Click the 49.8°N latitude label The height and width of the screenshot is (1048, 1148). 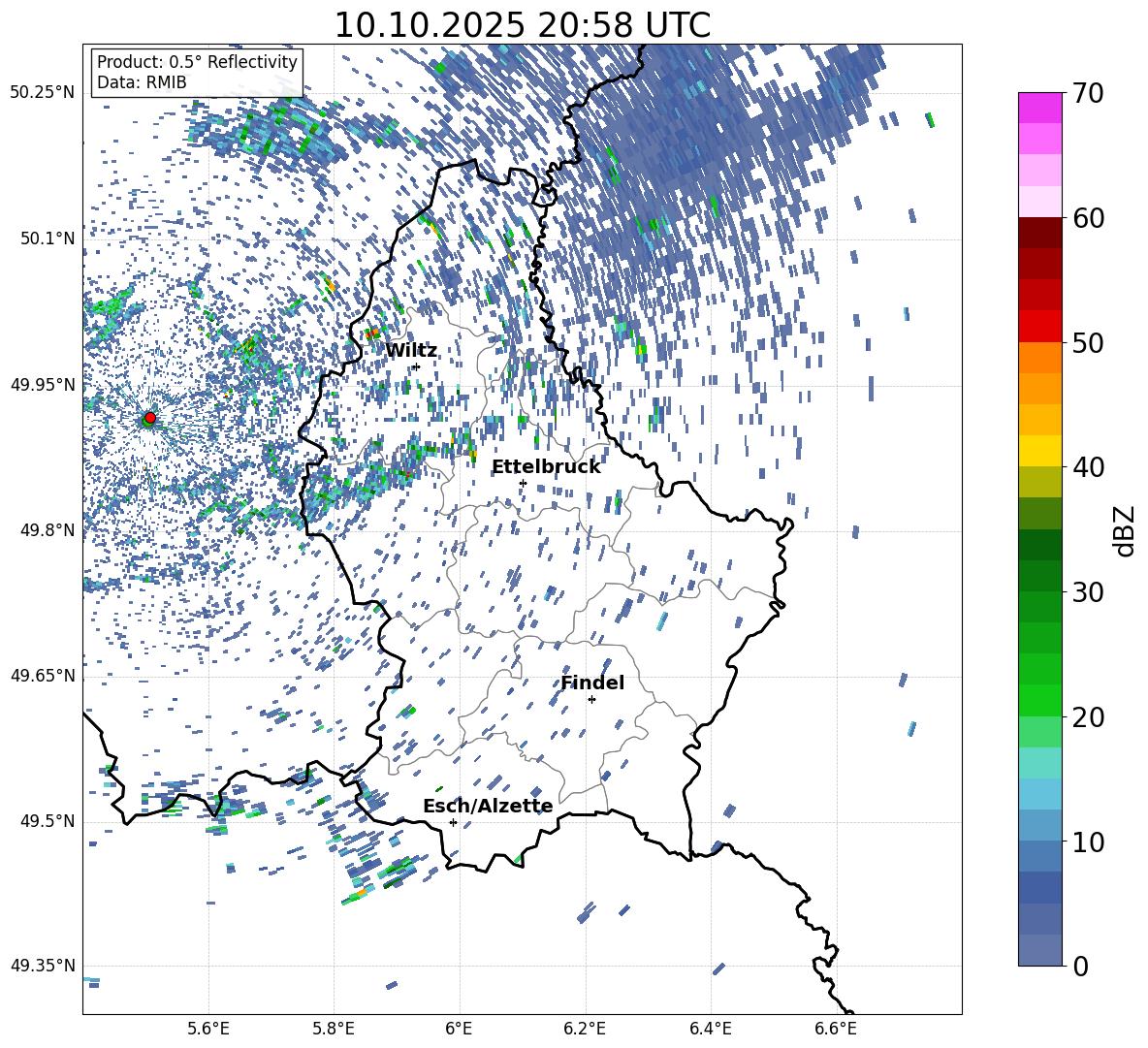pyautogui.click(x=47, y=530)
